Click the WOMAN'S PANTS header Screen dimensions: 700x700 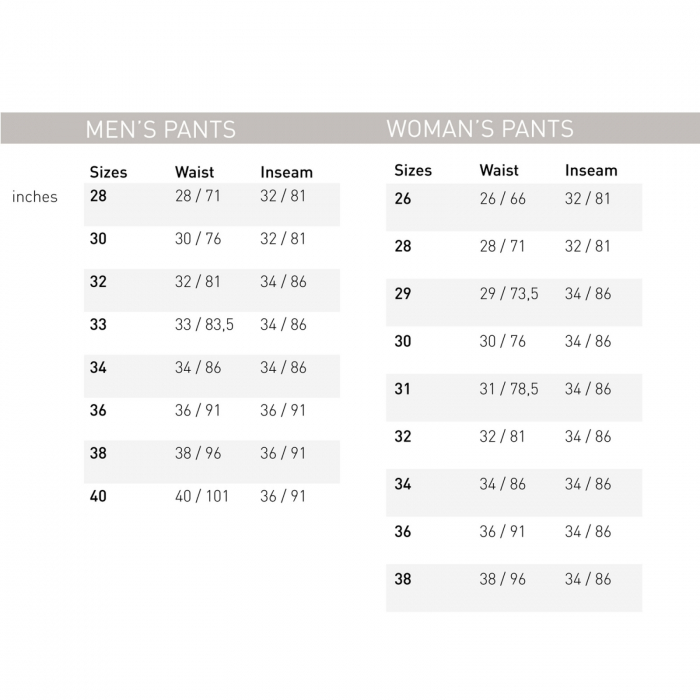point(480,129)
